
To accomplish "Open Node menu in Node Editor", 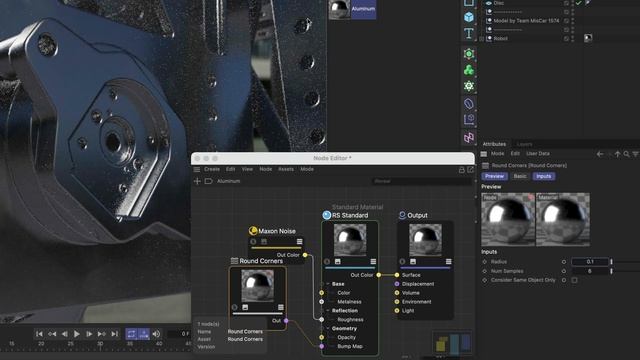I will (x=266, y=169).
